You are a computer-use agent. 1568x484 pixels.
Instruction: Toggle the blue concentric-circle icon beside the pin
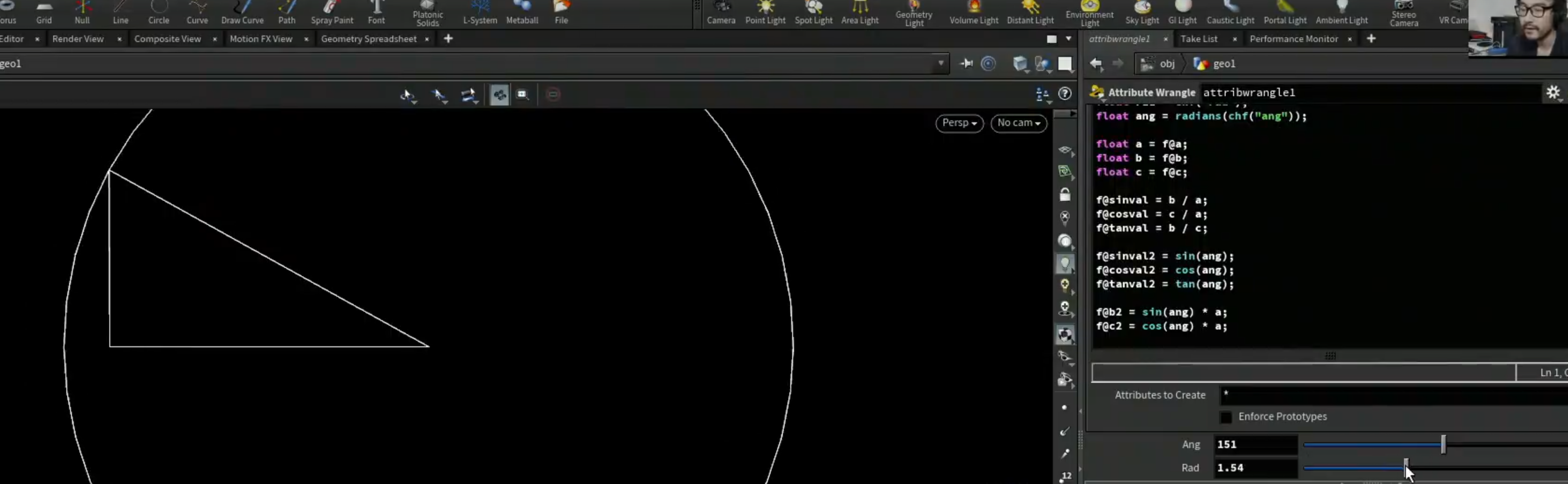tap(988, 63)
